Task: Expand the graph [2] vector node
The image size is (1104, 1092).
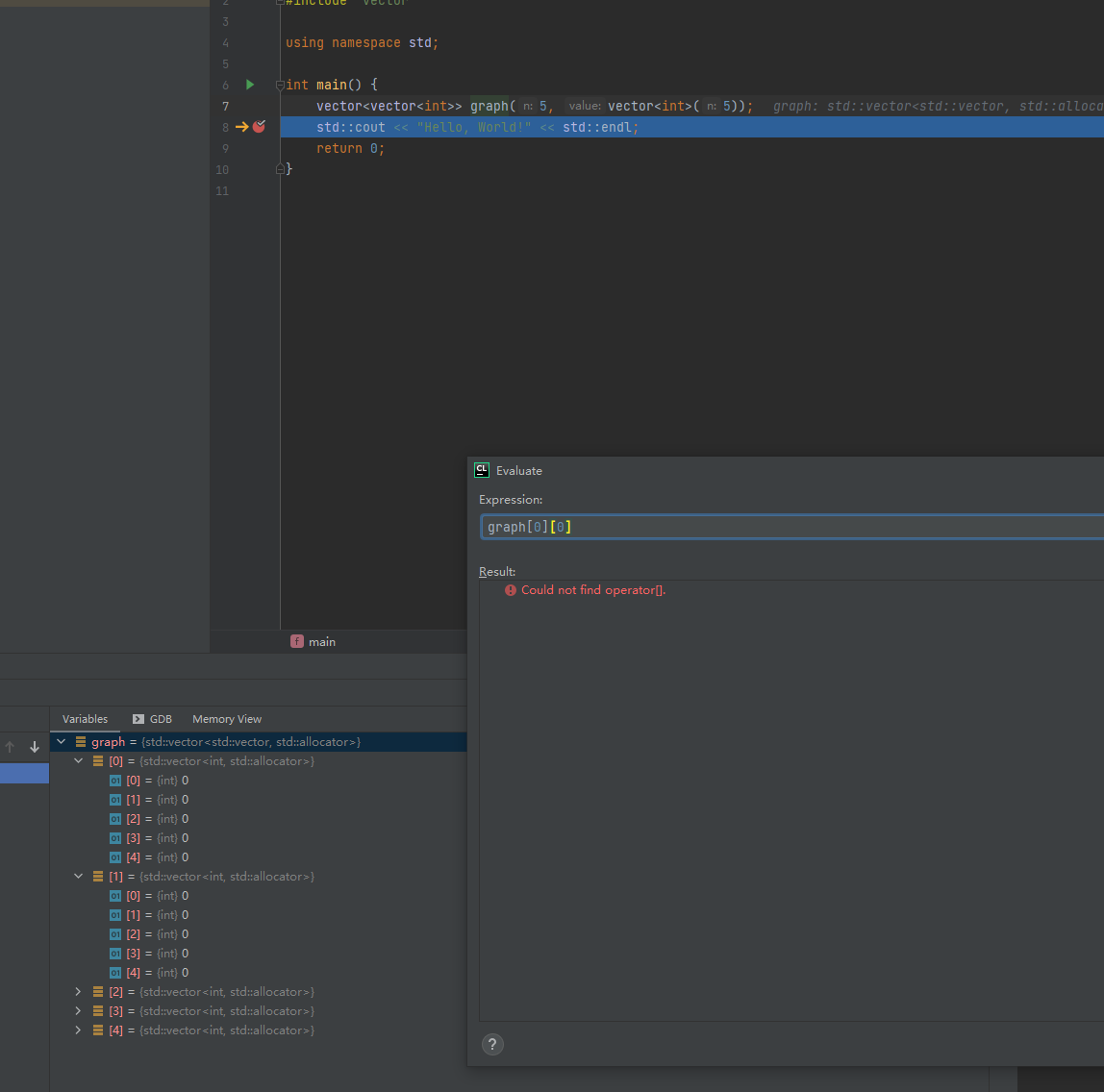Action: tap(78, 991)
